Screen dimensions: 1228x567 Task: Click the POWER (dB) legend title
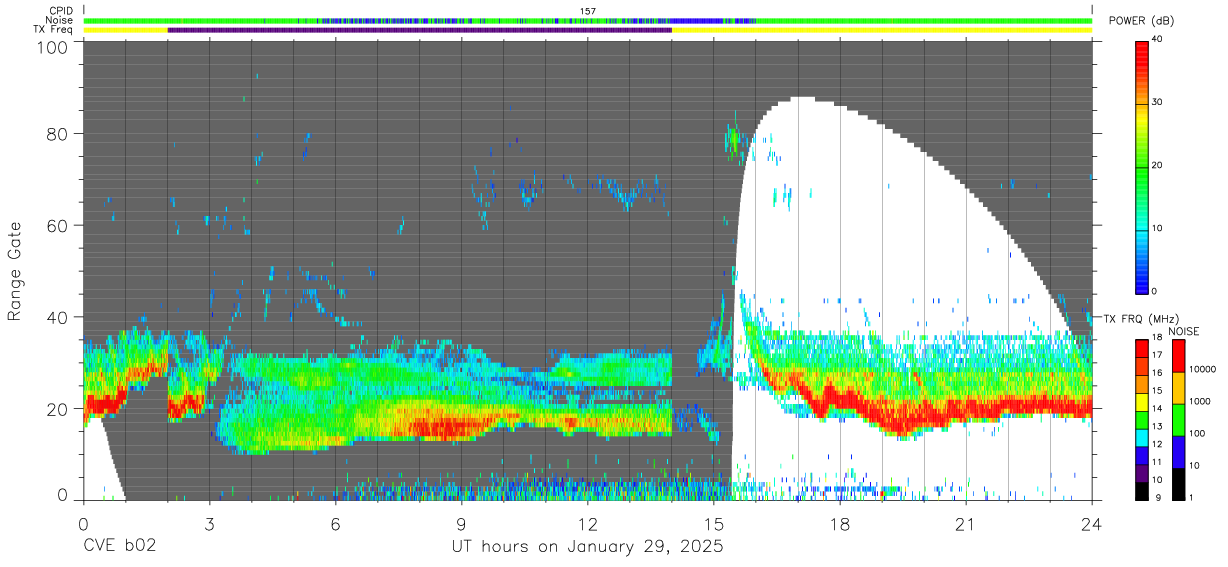point(1141,21)
